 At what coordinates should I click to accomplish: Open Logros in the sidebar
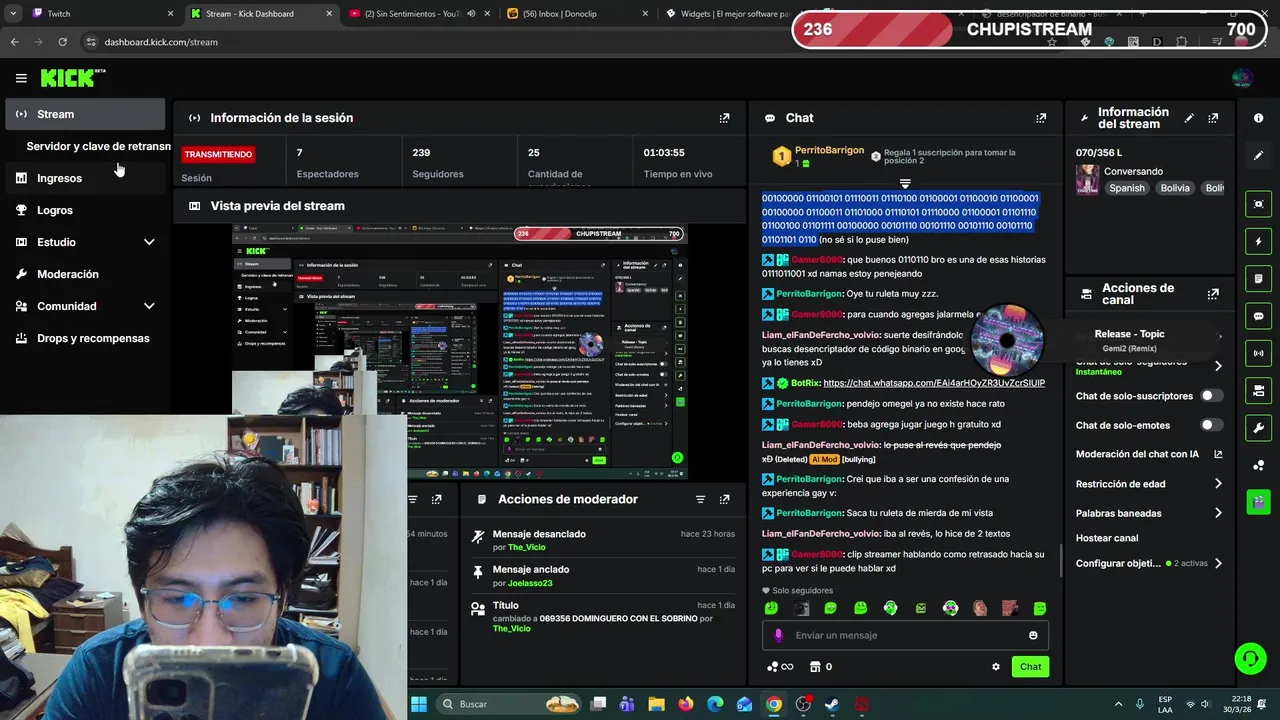85,210
